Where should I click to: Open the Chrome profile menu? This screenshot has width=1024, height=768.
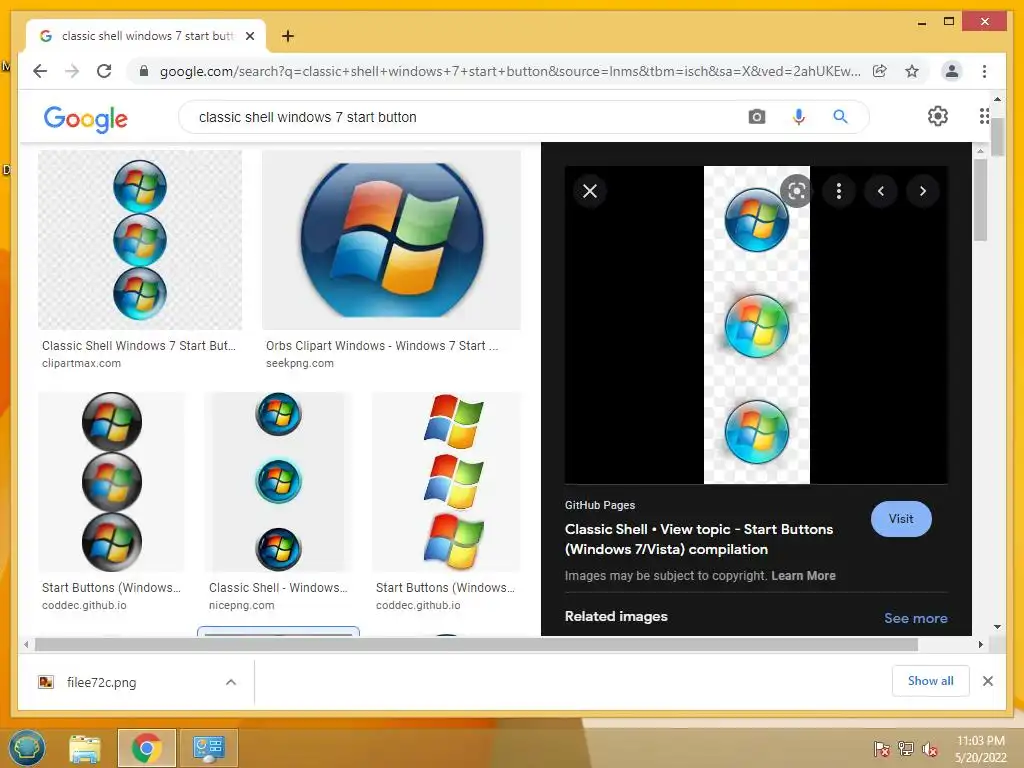click(952, 71)
